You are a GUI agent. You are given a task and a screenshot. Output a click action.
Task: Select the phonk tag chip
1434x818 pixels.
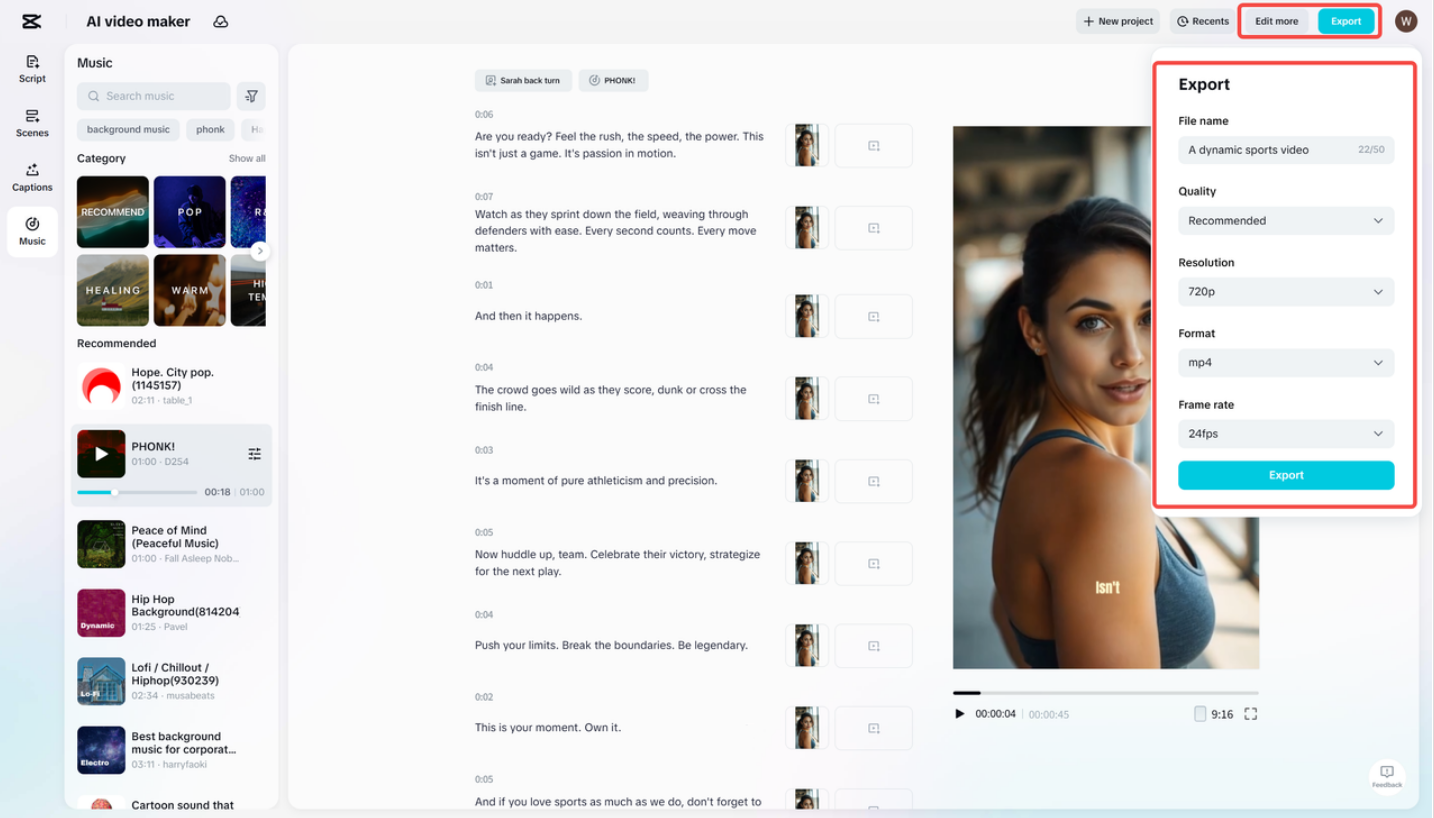tap(210, 129)
